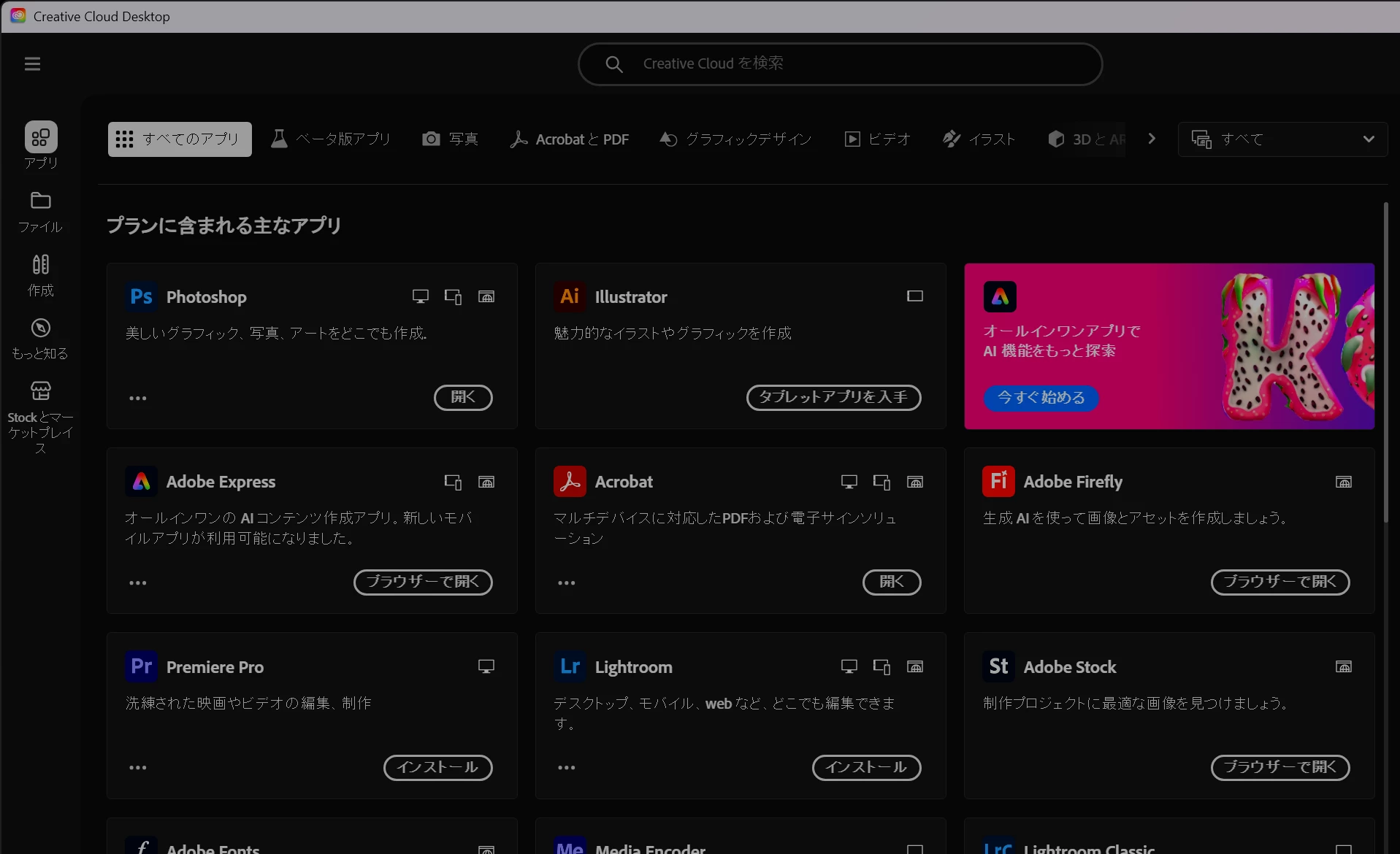Click Lightroom mobile platform icon
The width and height of the screenshot is (1400, 854).
881,667
